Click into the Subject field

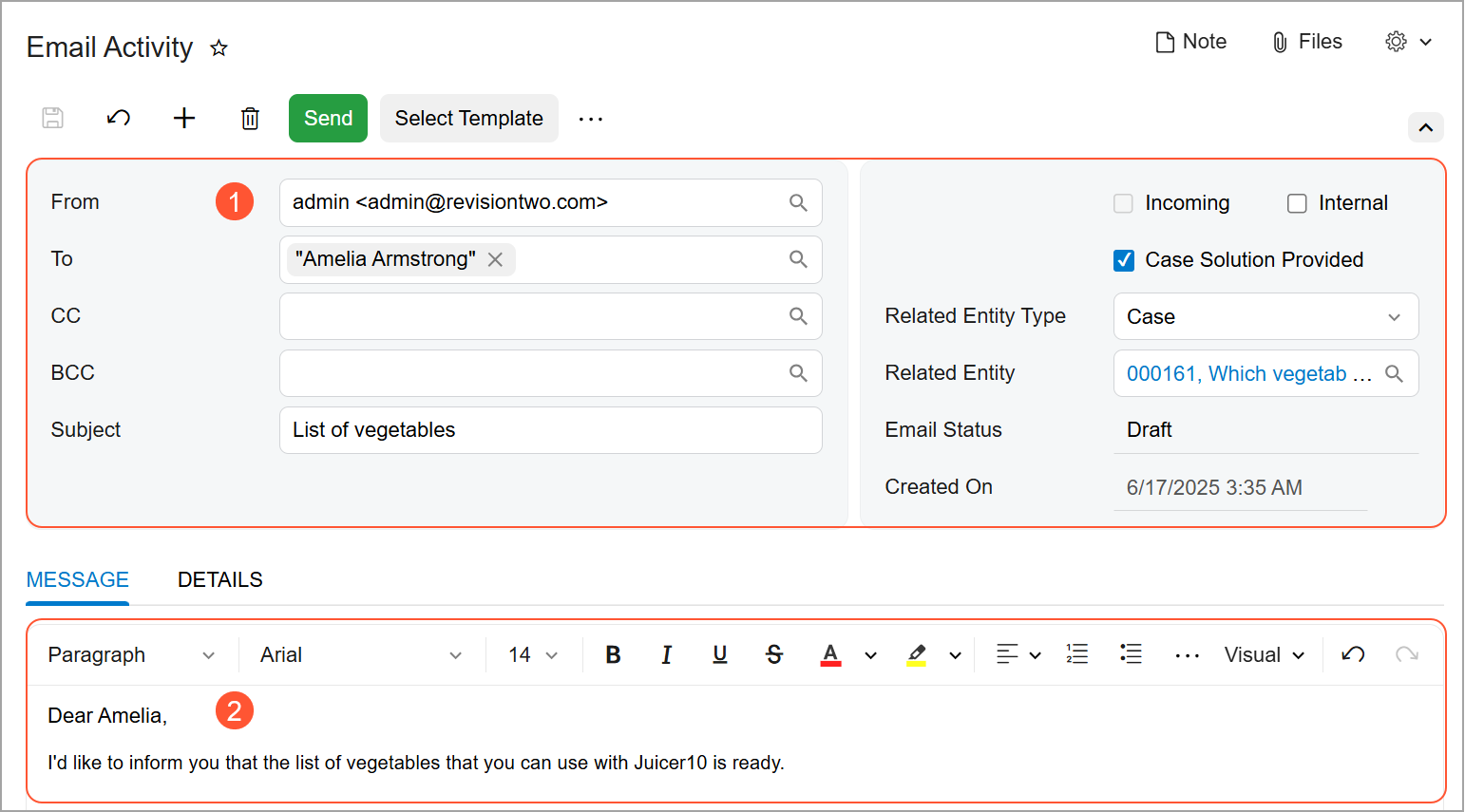pos(550,430)
